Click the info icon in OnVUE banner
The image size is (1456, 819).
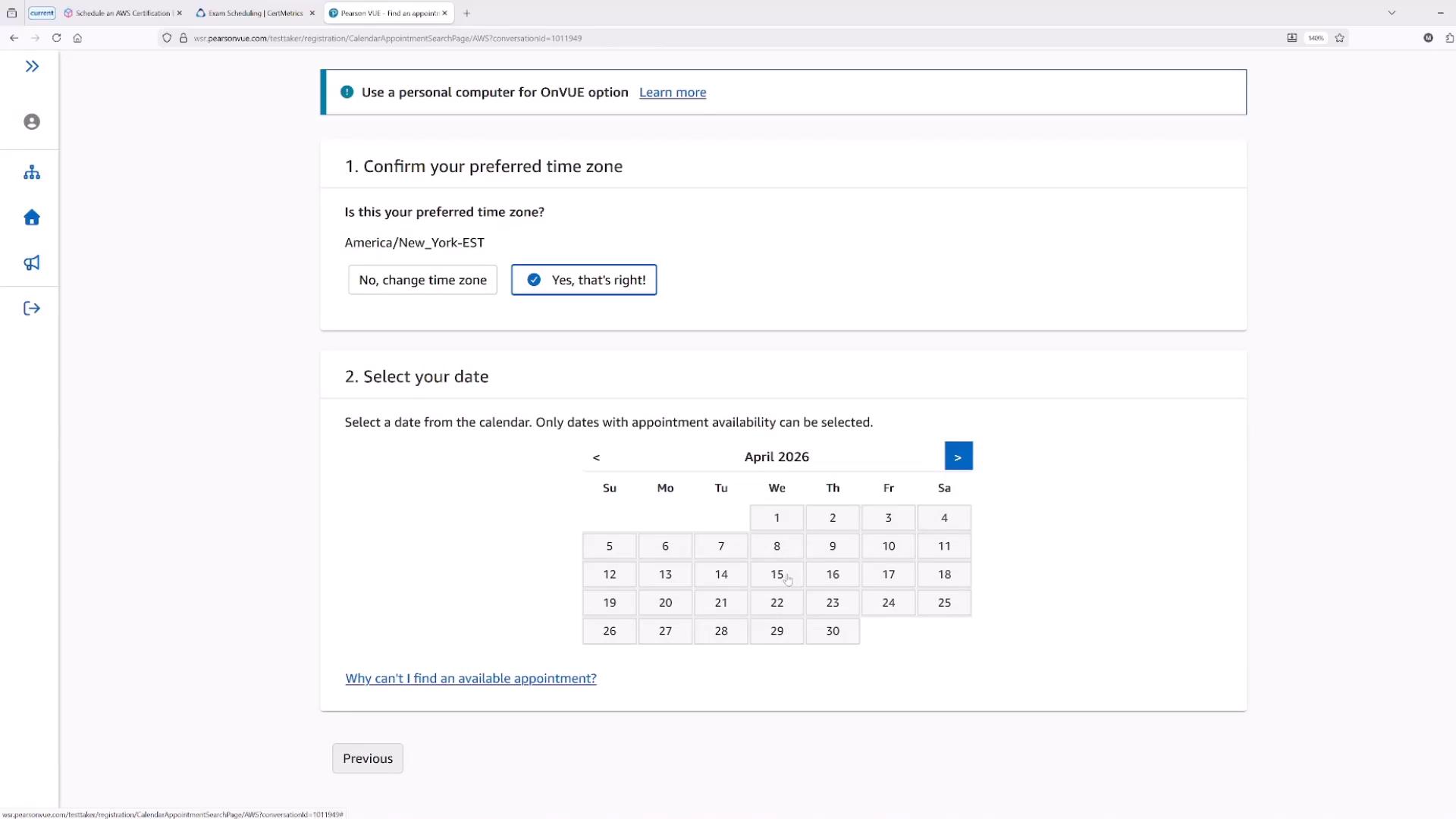[347, 92]
